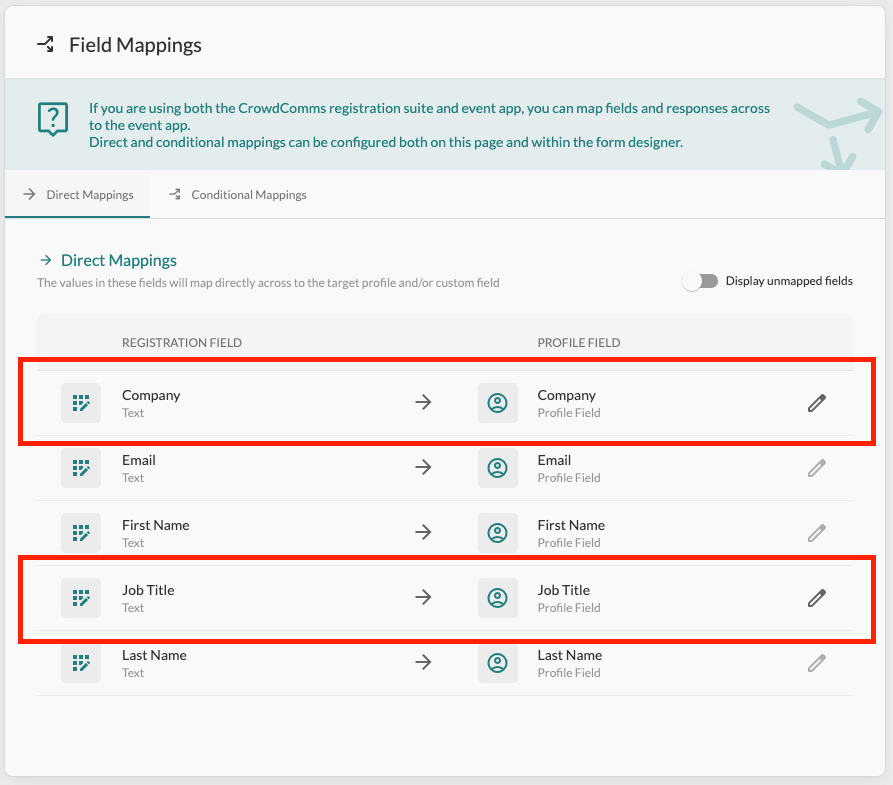Select the Direct Mappings tab

[x=78, y=195]
